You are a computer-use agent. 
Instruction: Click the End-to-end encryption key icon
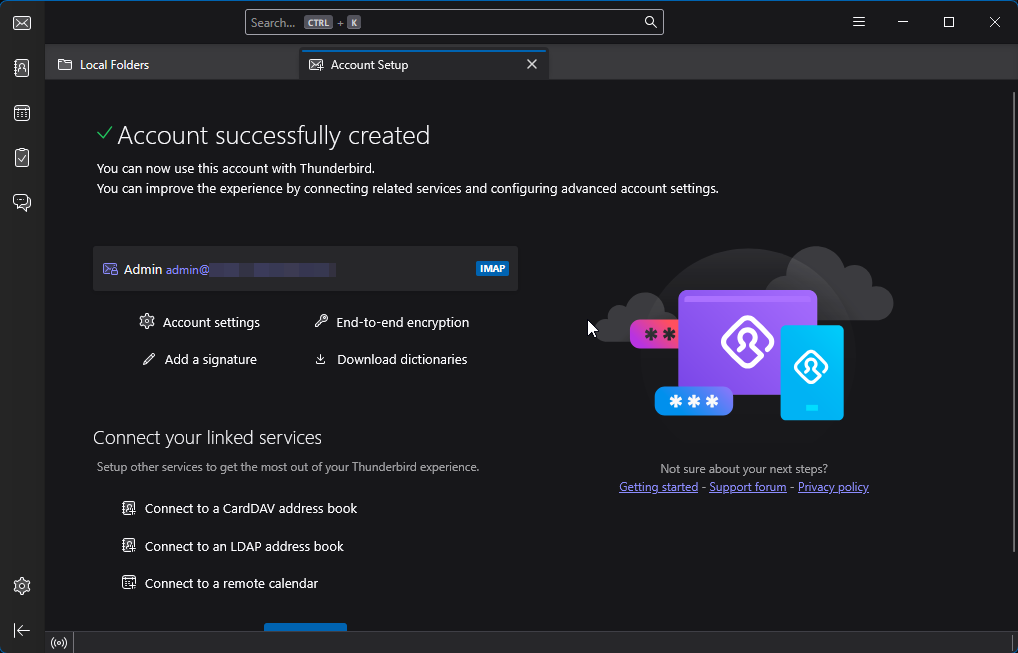click(321, 321)
